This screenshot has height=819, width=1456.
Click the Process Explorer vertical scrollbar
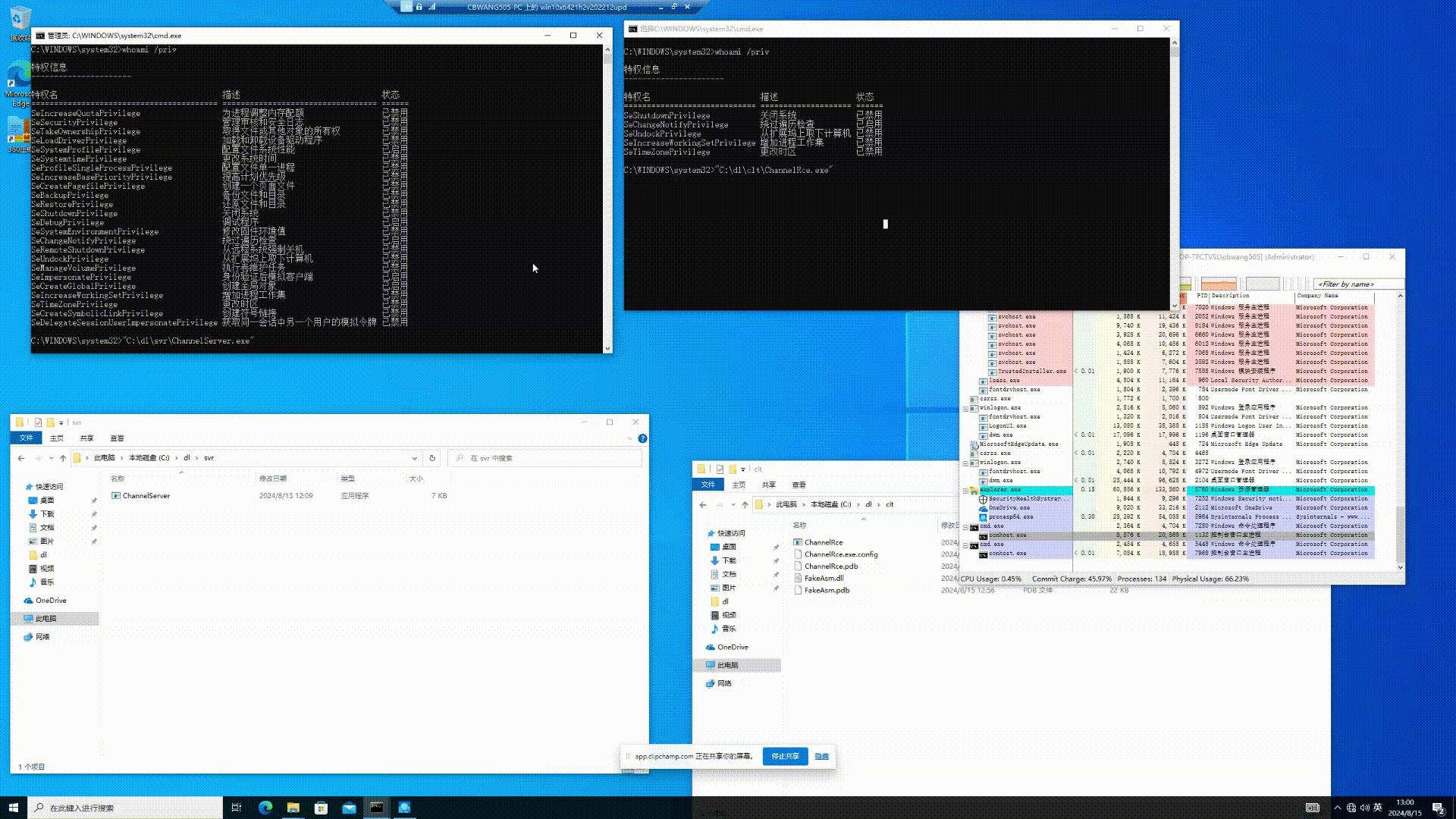(x=1400, y=431)
